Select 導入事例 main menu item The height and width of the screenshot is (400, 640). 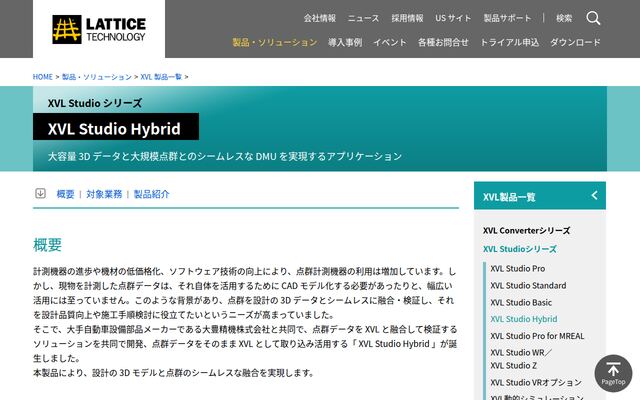click(345, 42)
